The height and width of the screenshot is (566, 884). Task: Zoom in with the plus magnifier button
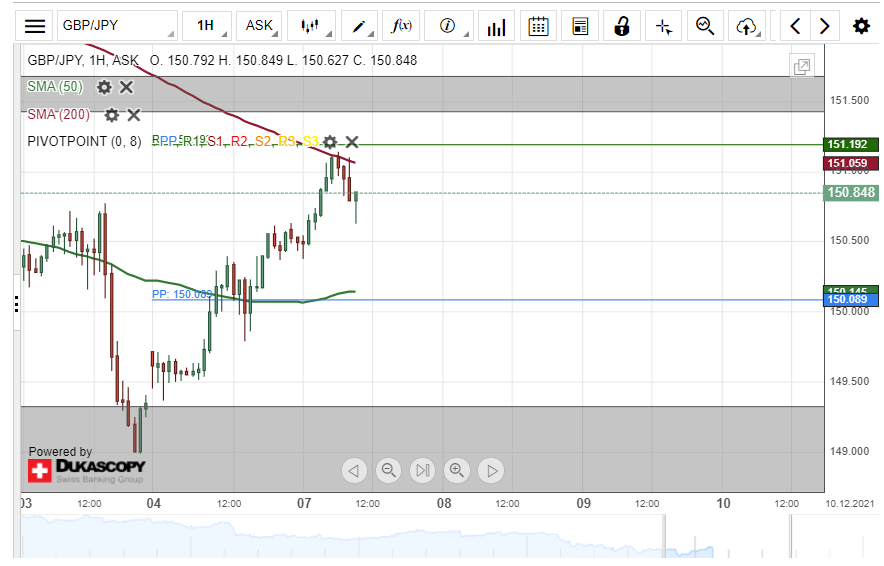click(x=457, y=470)
